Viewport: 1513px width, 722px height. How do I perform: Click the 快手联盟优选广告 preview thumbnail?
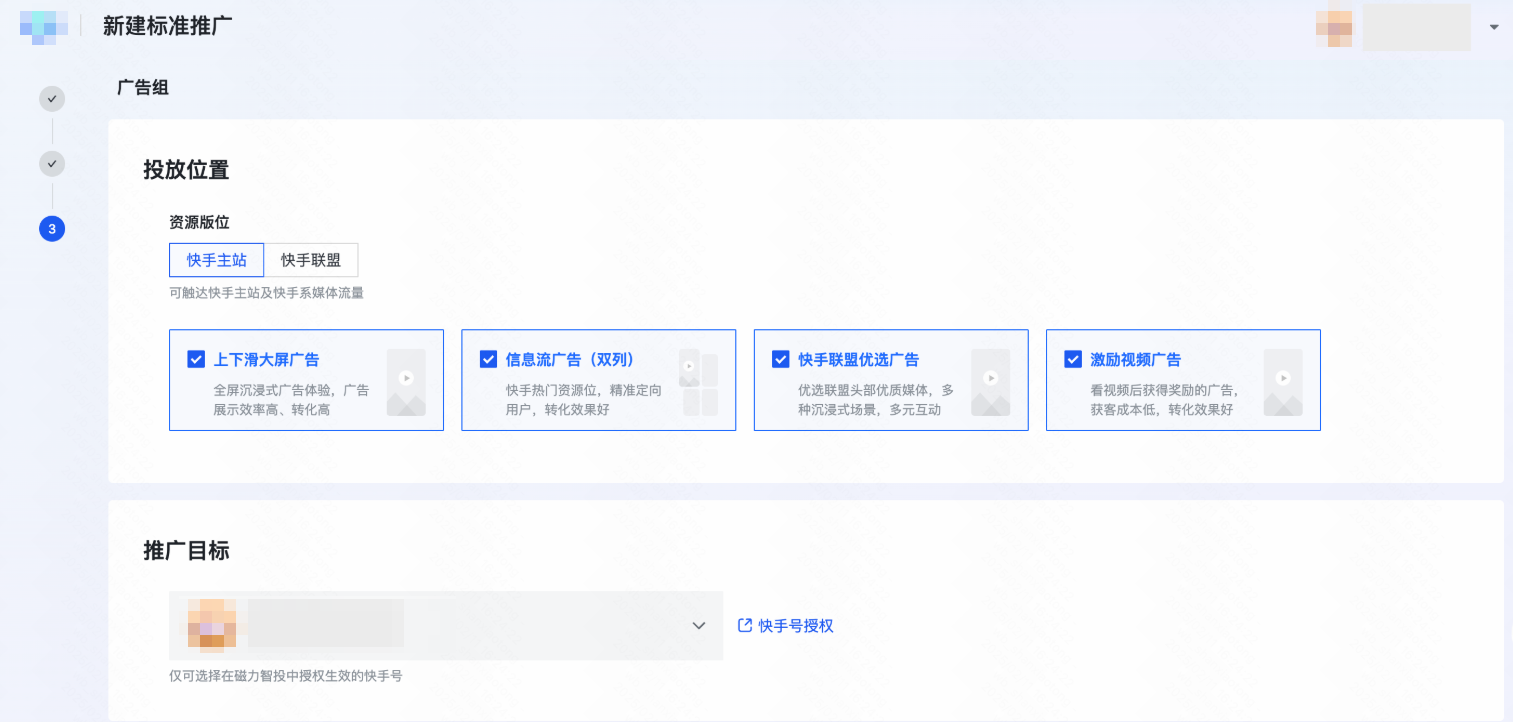pos(990,382)
